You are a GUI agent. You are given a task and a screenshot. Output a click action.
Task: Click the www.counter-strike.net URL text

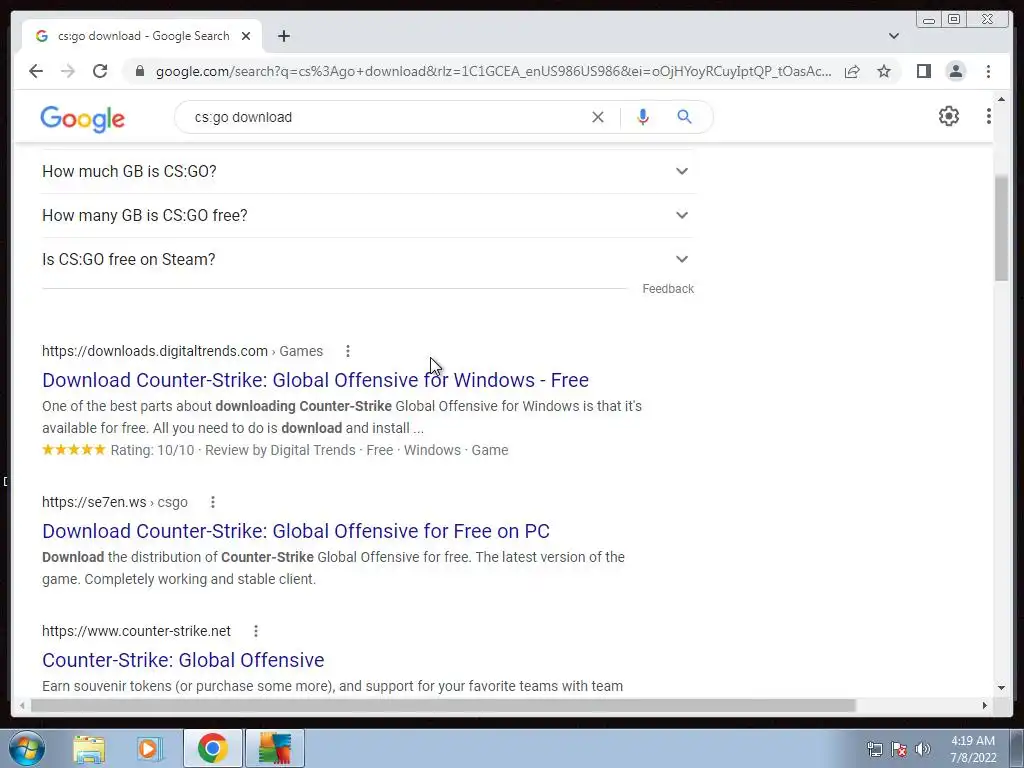coord(136,632)
